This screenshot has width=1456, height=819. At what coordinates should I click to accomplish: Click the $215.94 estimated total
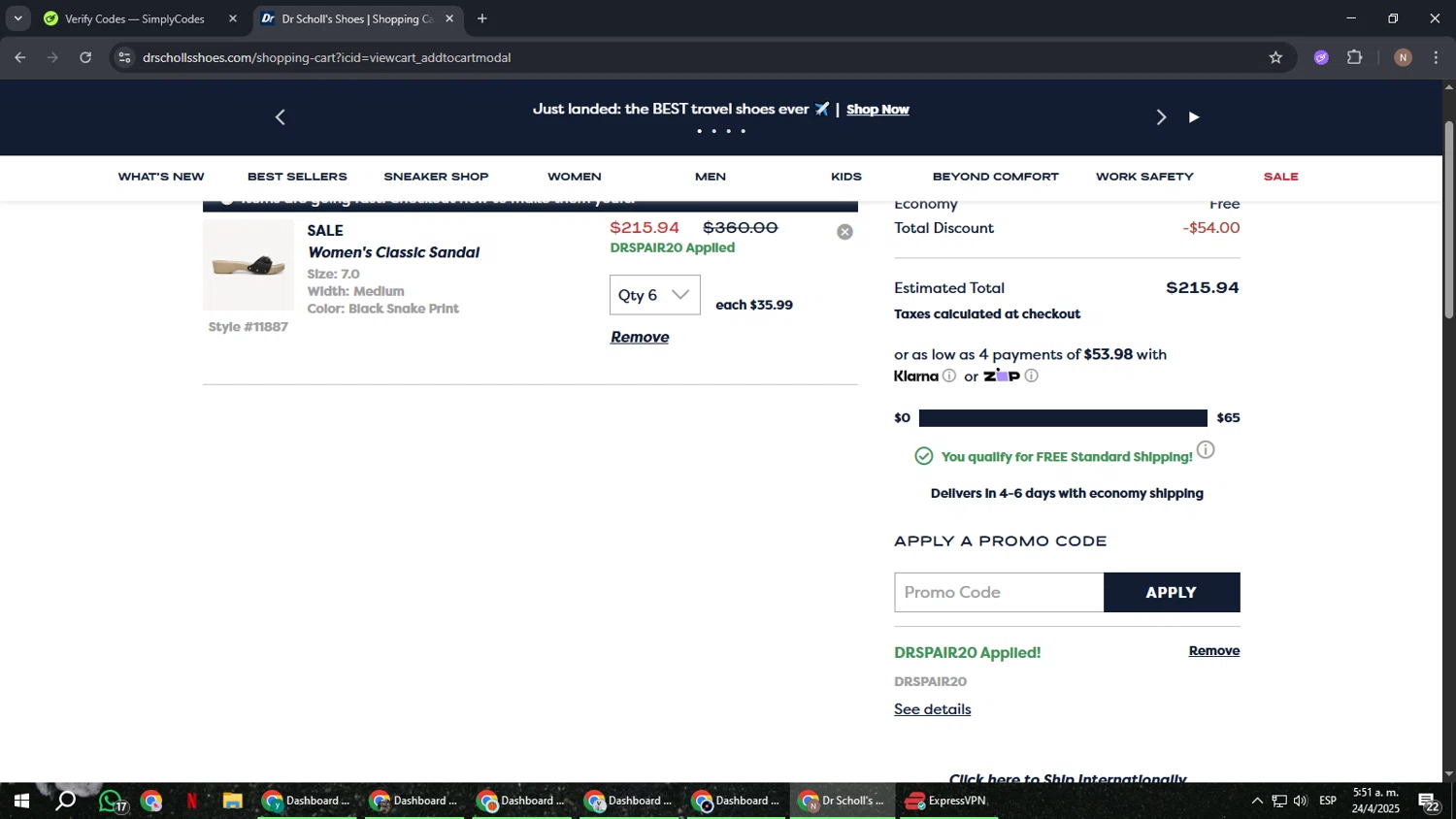pyautogui.click(x=1203, y=288)
